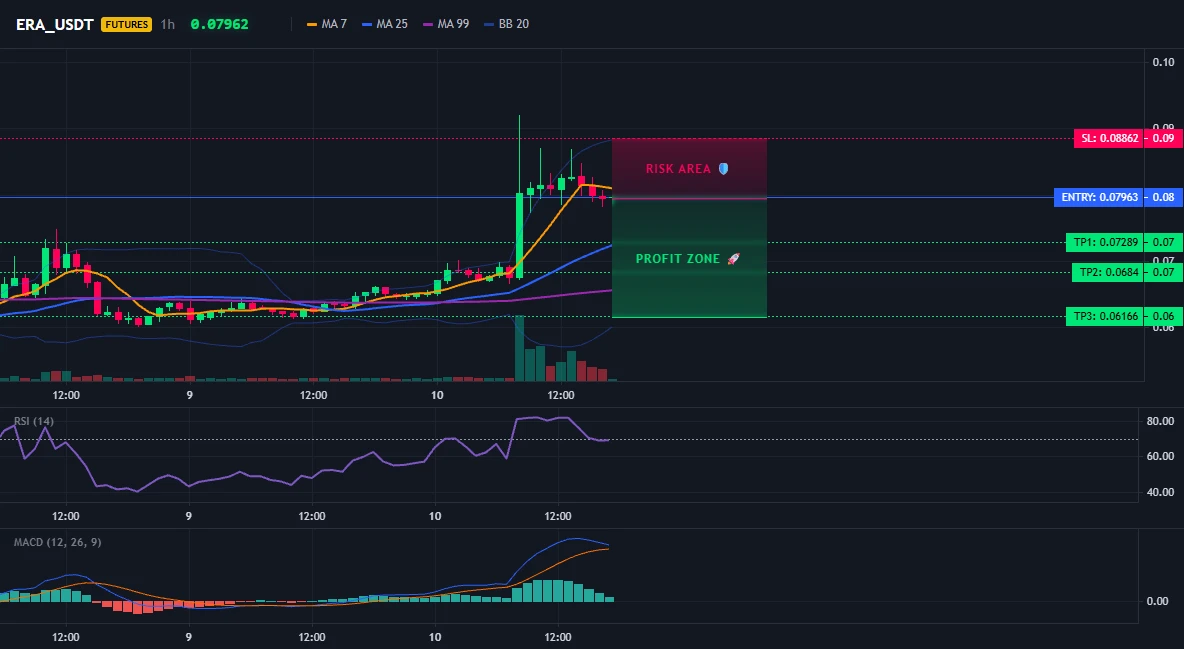This screenshot has width=1184, height=649.
Task: Click the rocket icon in the Profit Zone
Action: point(733,258)
